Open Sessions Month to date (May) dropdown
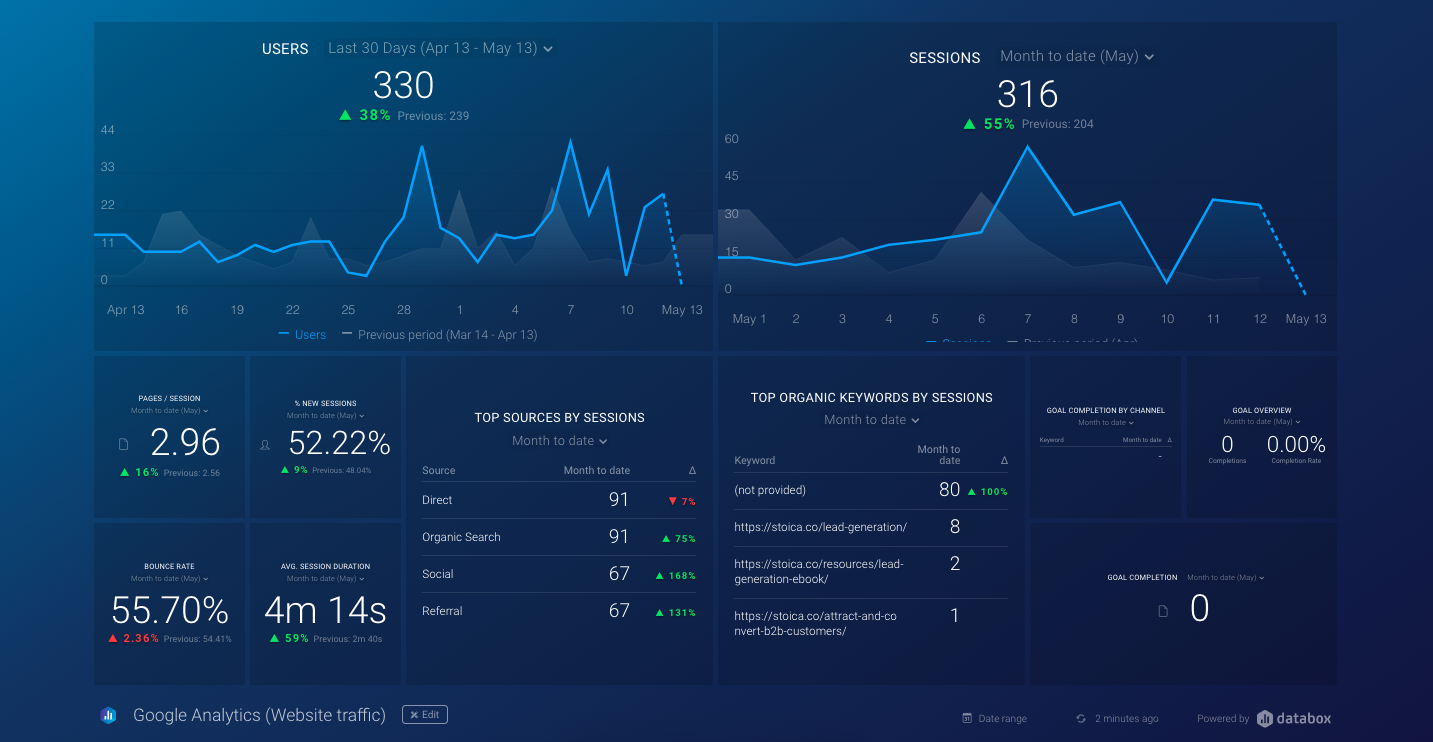This screenshot has width=1433, height=742. tap(1077, 56)
